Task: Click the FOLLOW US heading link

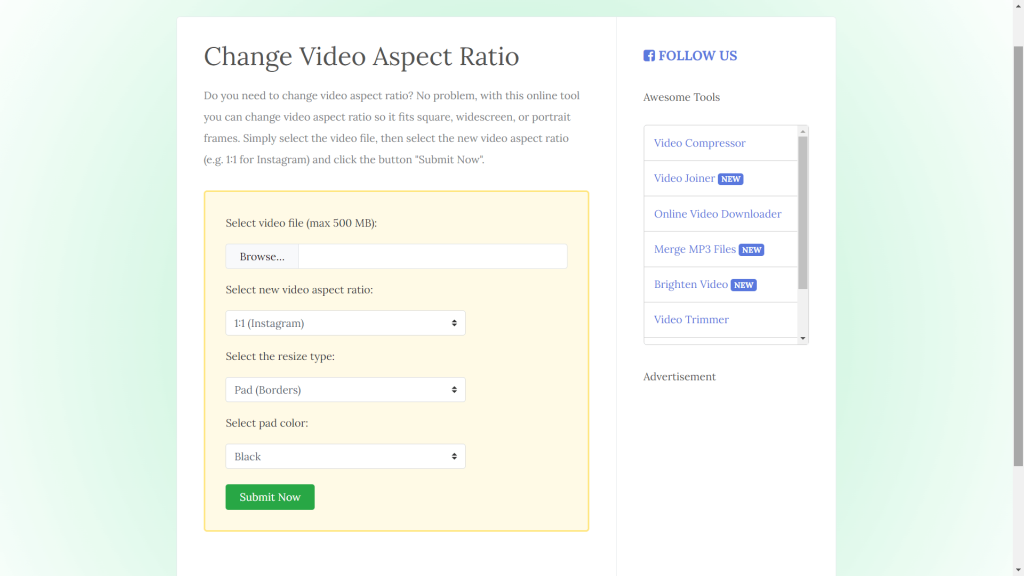Action: coord(697,56)
